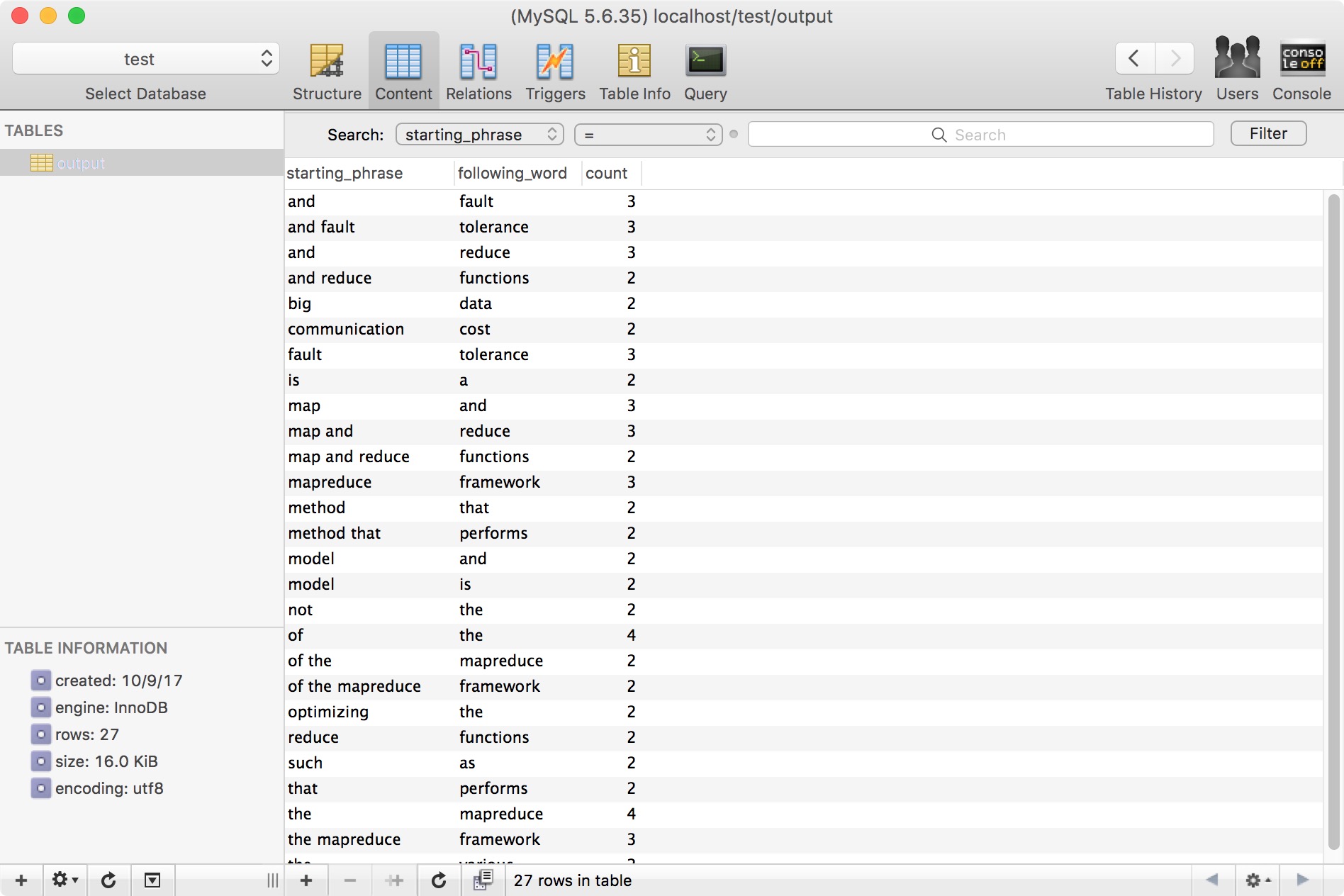Click the Search filter input field

pyautogui.click(x=981, y=135)
